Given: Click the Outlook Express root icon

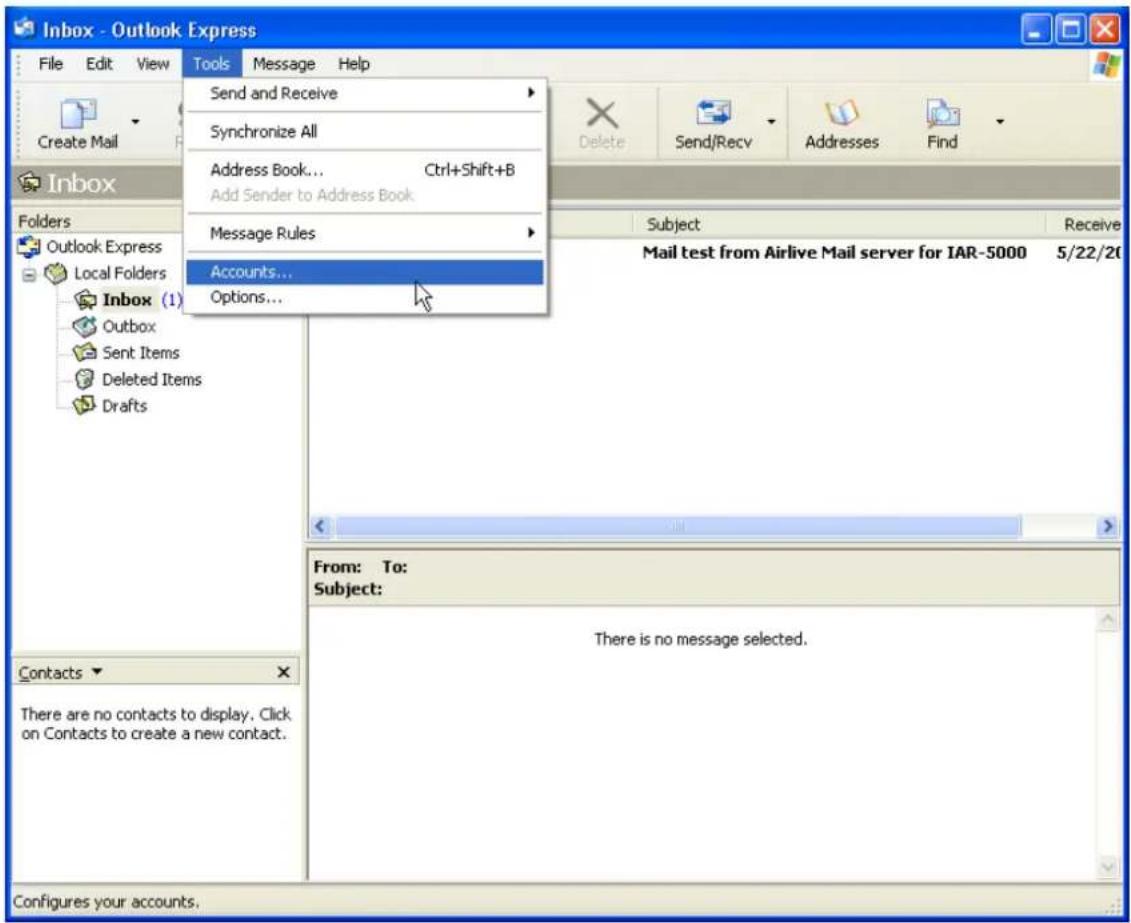Looking at the screenshot, I should pyautogui.click(x=29, y=247).
